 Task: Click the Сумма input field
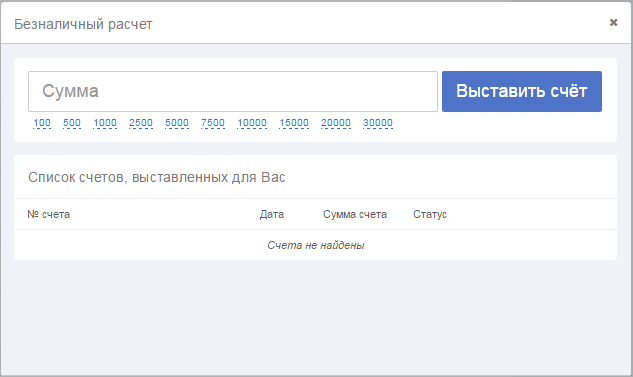[233, 92]
